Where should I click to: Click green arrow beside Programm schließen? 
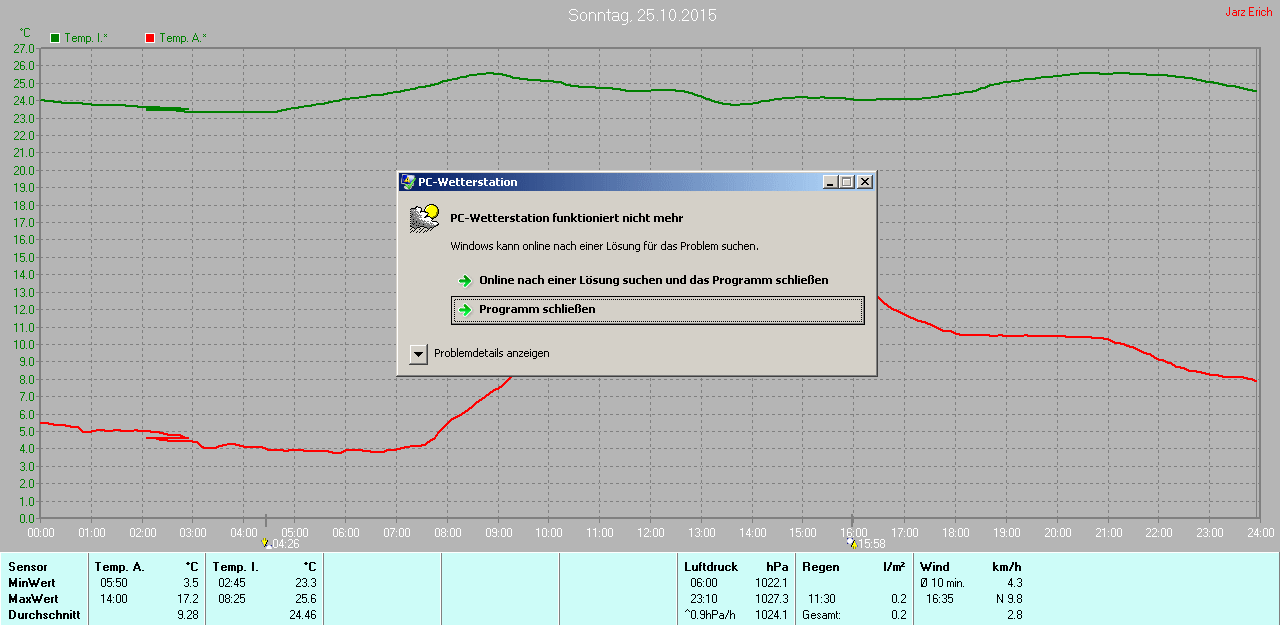tap(465, 310)
